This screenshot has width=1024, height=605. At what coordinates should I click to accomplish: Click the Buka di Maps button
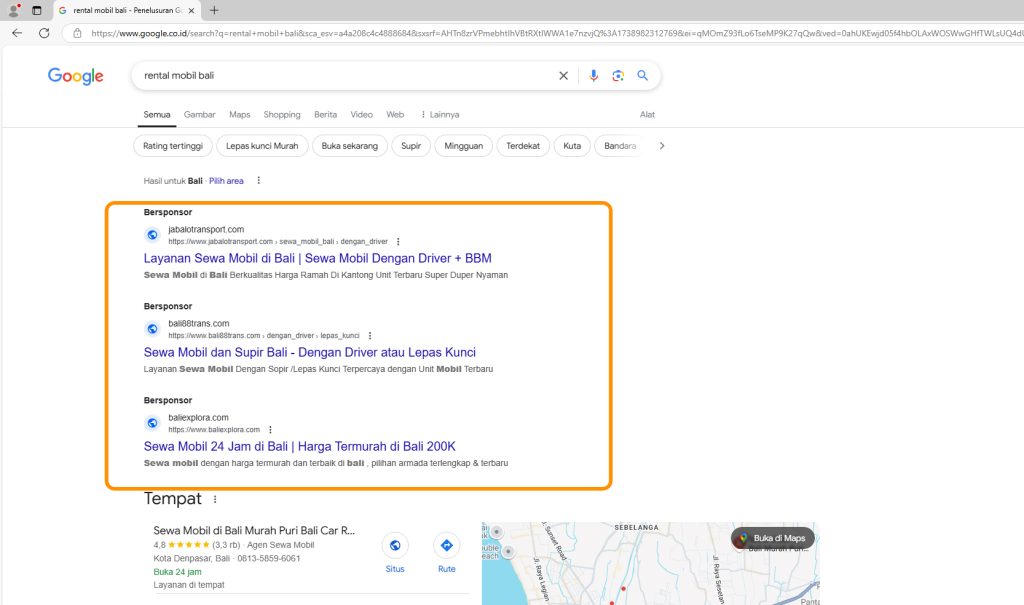coord(772,538)
